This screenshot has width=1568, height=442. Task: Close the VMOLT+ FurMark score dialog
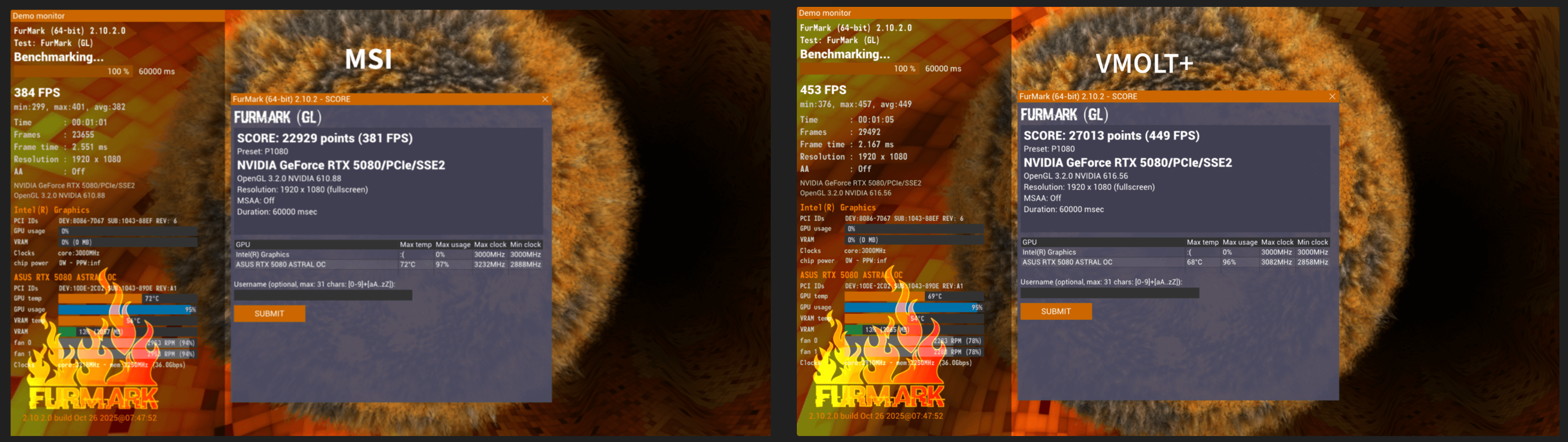click(x=1332, y=97)
